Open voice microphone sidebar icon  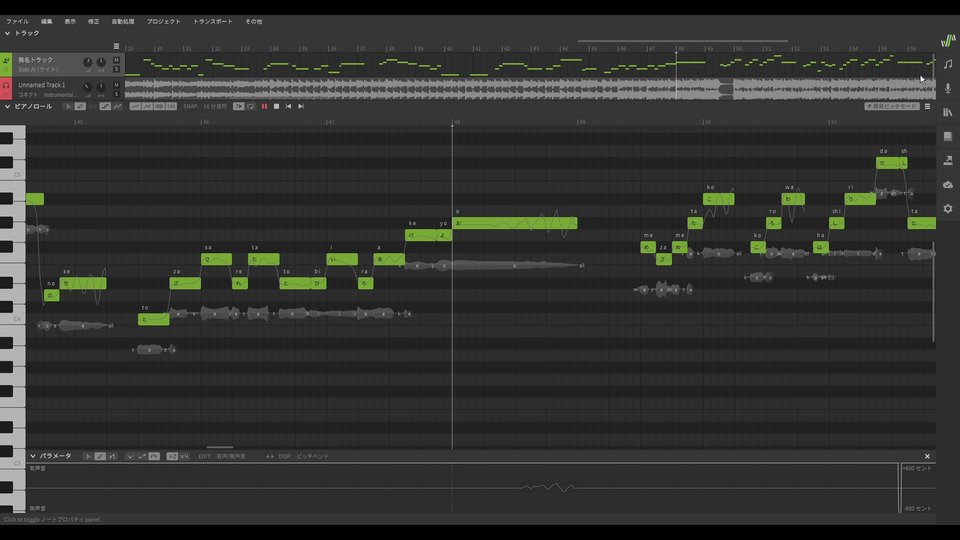[x=948, y=88]
